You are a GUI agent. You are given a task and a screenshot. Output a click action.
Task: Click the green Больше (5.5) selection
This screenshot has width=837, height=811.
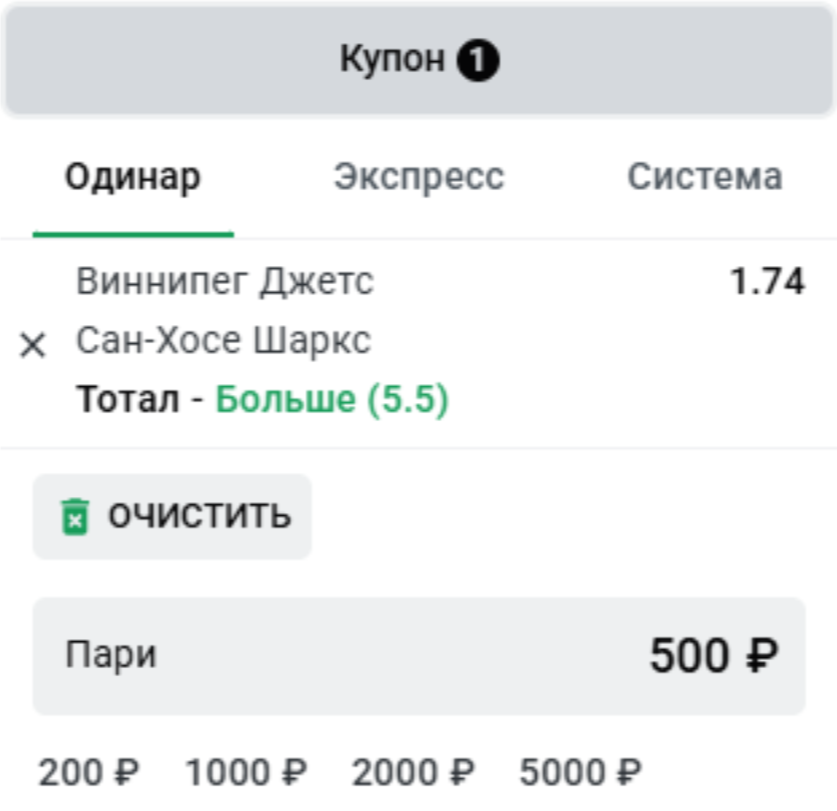[x=332, y=399]
